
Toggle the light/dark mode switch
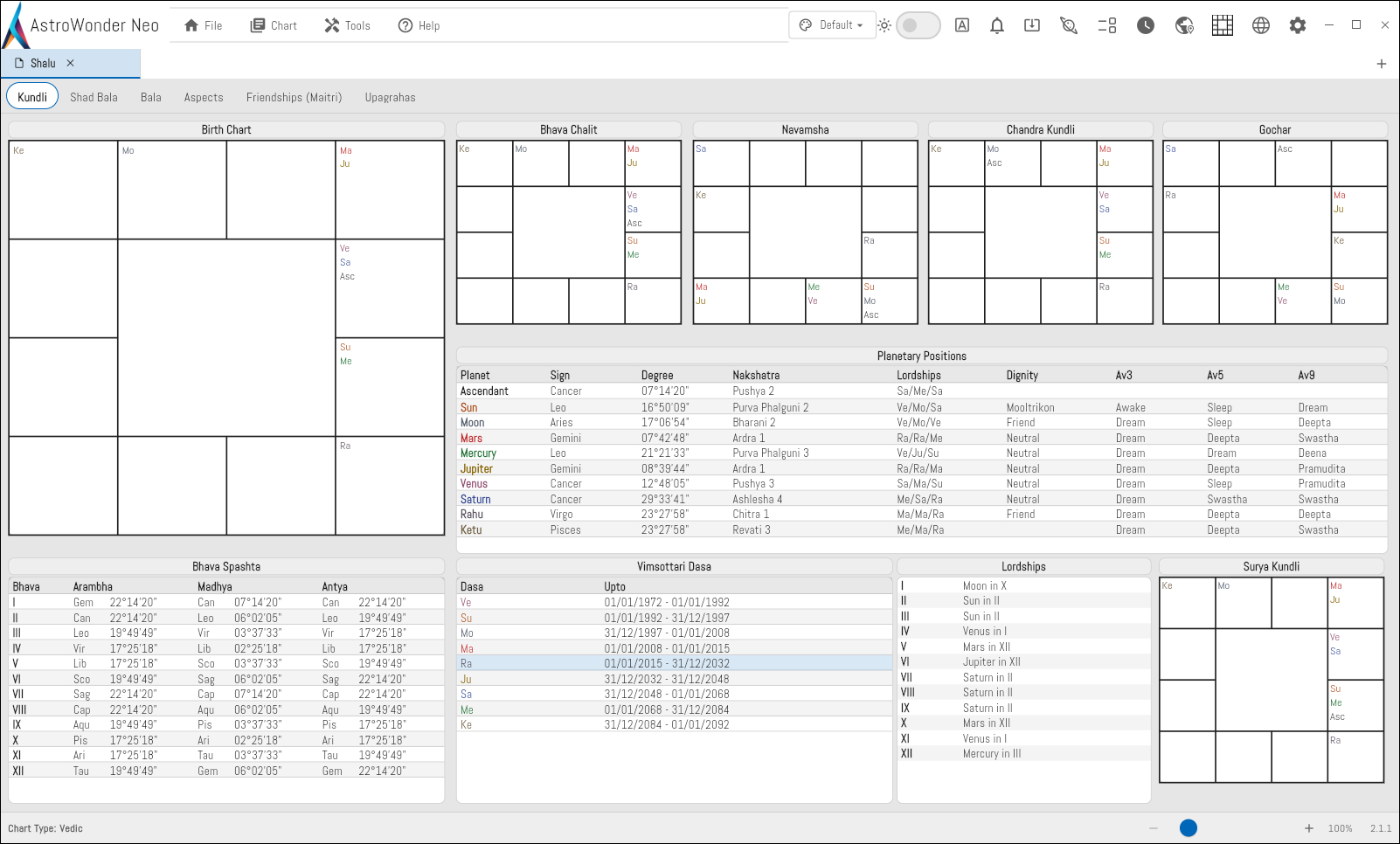click(918, 25)
